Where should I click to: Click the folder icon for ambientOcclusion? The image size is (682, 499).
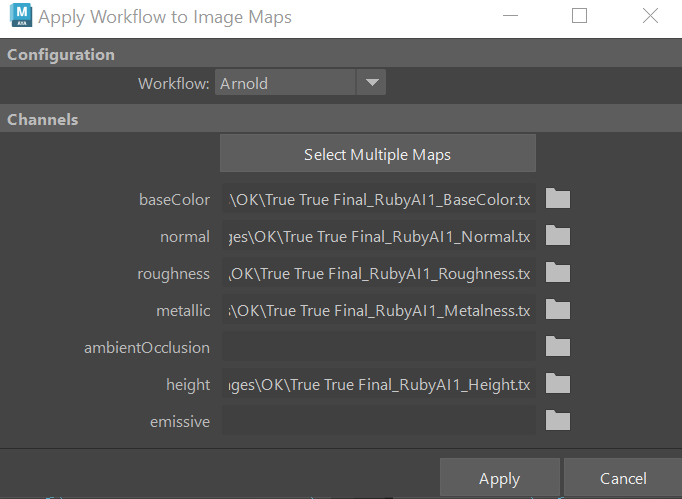557,347
